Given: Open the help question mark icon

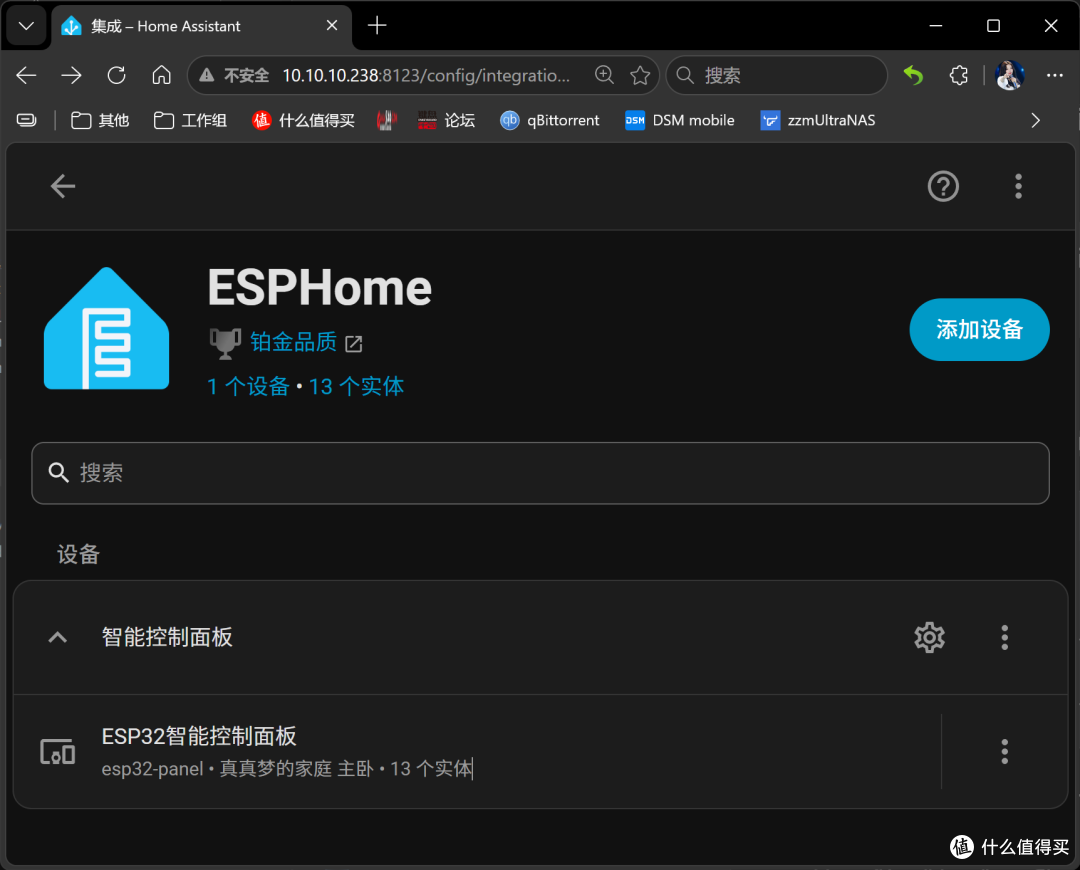Looking at the screenshot, I should [943, 186].
